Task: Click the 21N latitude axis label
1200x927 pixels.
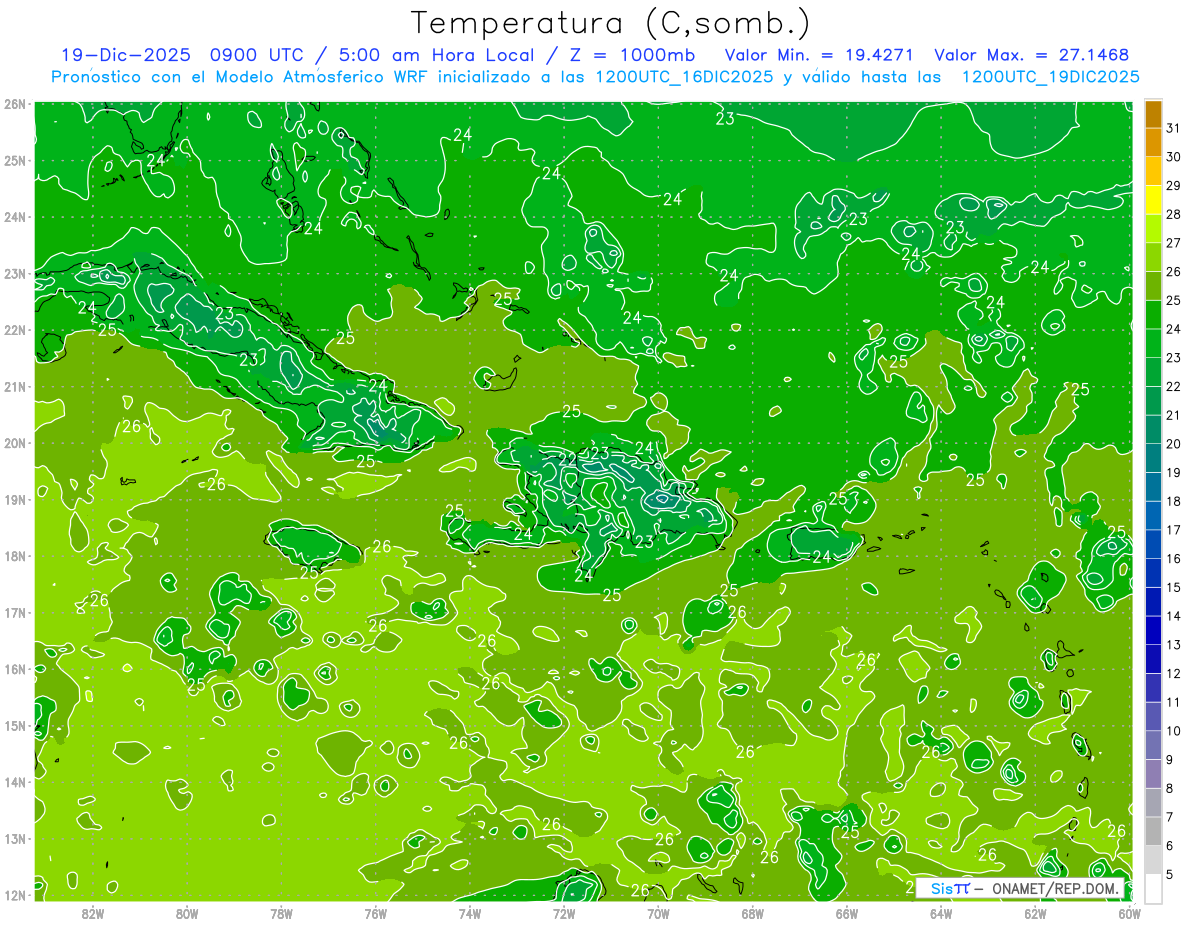Action: click(x=15, y=386)
